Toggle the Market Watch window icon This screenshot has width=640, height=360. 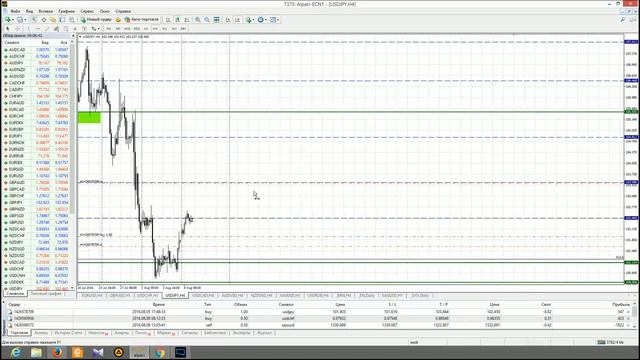coord(34,20)
